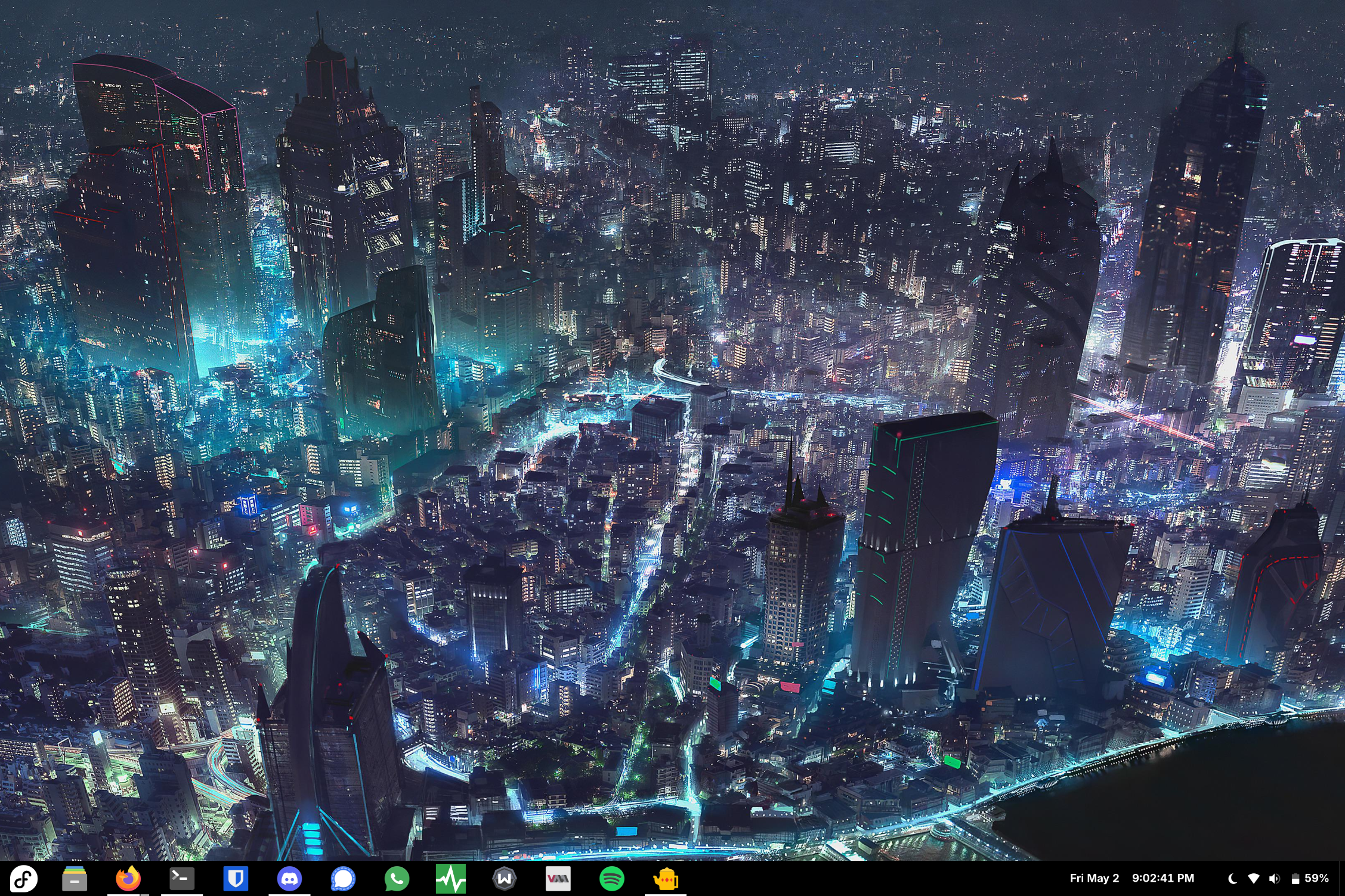Open the Terminal app
The width and height of the screenshot is (1345, 896).
coord(182,878)
